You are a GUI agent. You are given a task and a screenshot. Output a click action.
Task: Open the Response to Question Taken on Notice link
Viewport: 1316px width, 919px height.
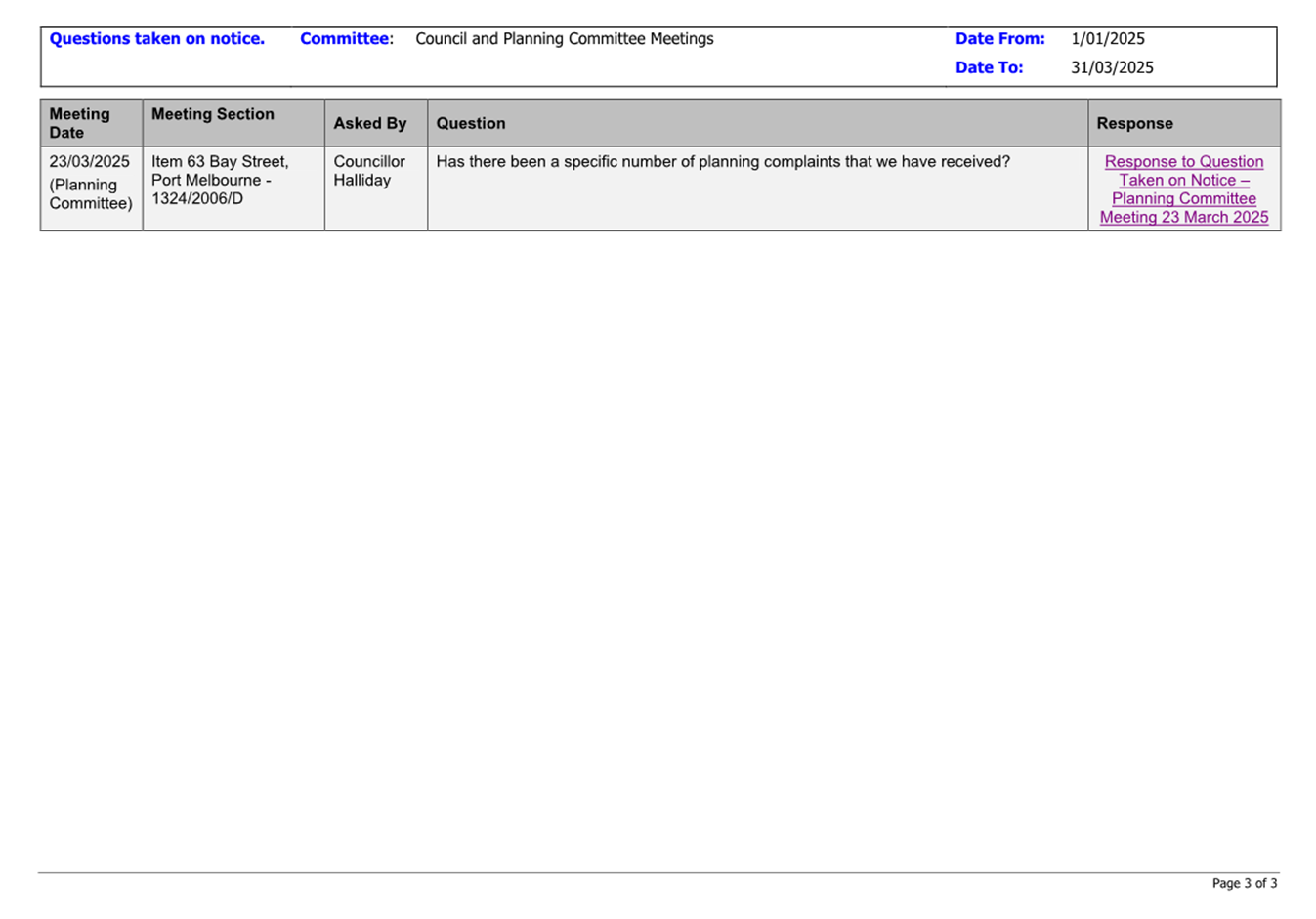pyautogui.click(x=1183, y=189)
